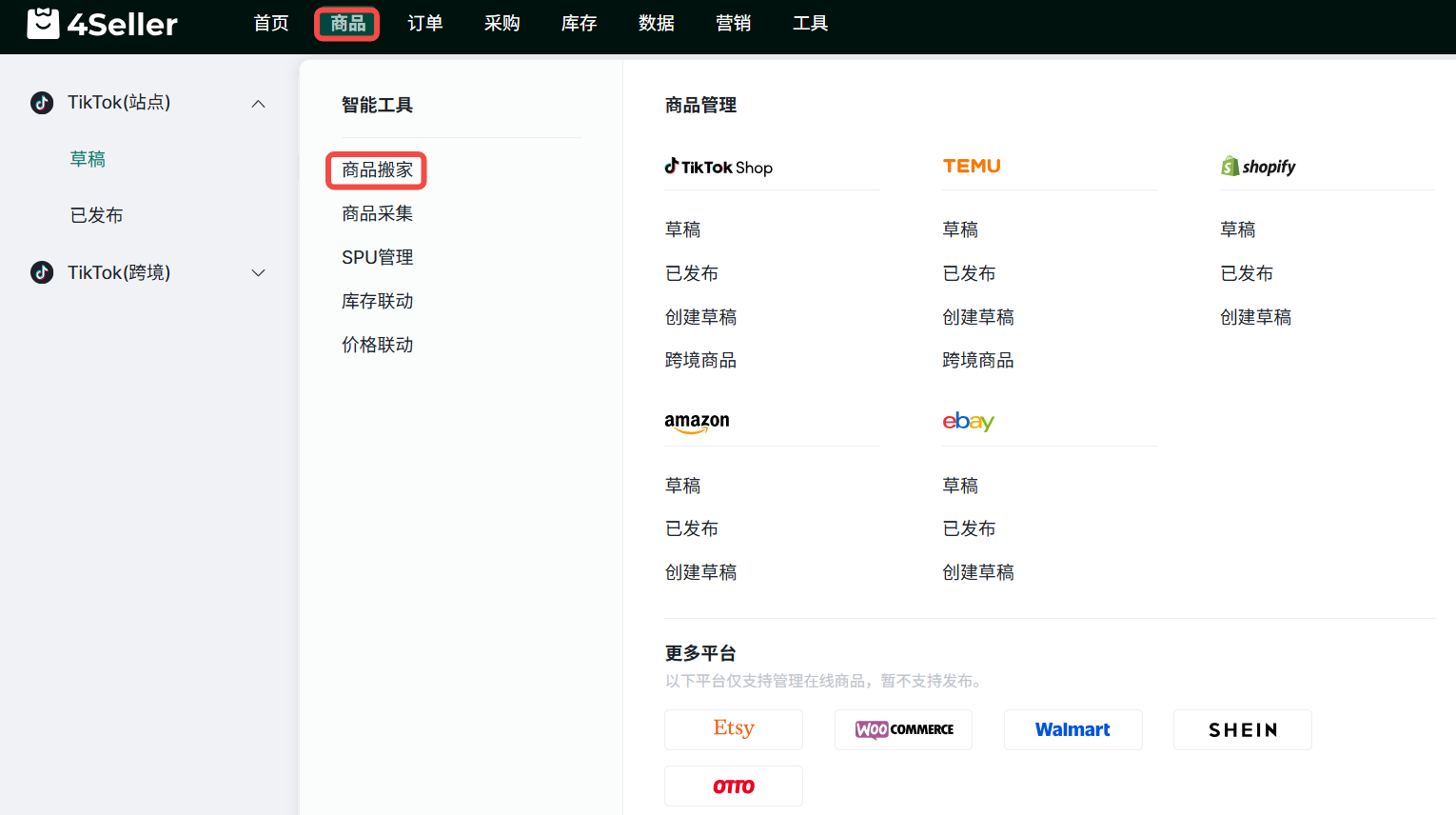Image resolution: width=1456 pixels, height=815 pixels.
Task: Open 跨境商品 under TEMU
Action: 977,361
